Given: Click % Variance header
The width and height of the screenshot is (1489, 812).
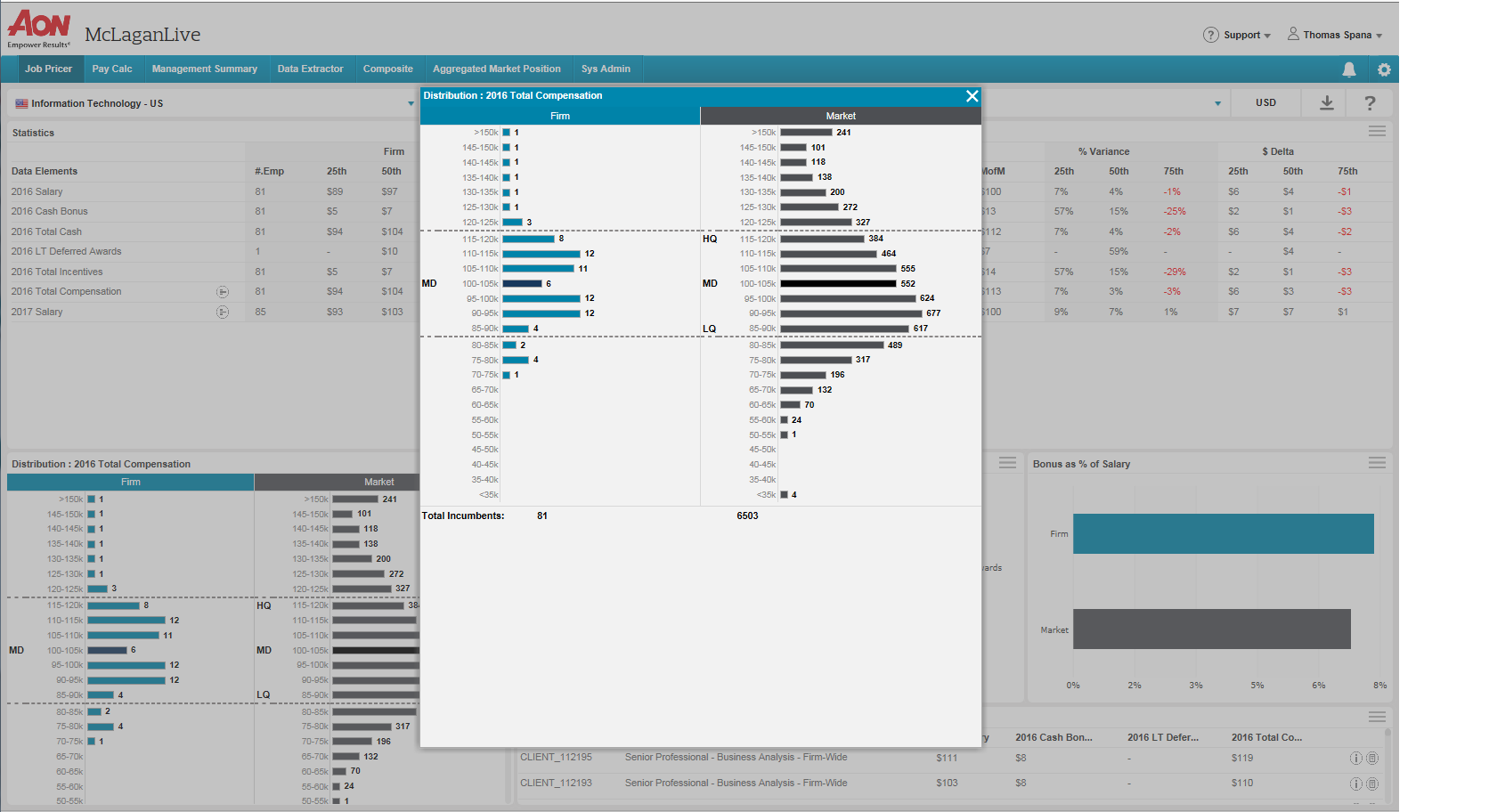Looking at the screenshot, I should [x=1103, y=151].
